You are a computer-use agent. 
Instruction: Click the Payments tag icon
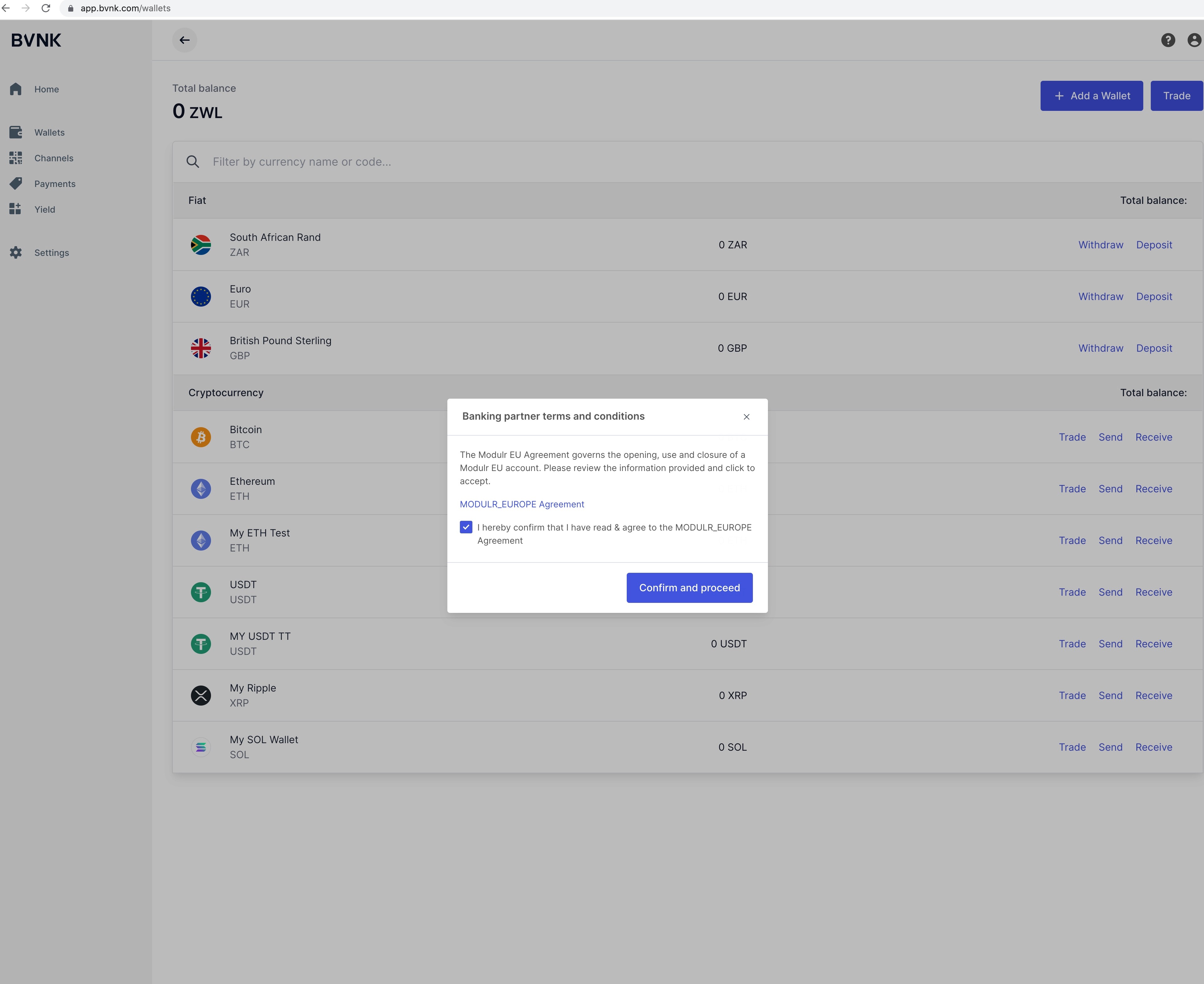[16, 184]
